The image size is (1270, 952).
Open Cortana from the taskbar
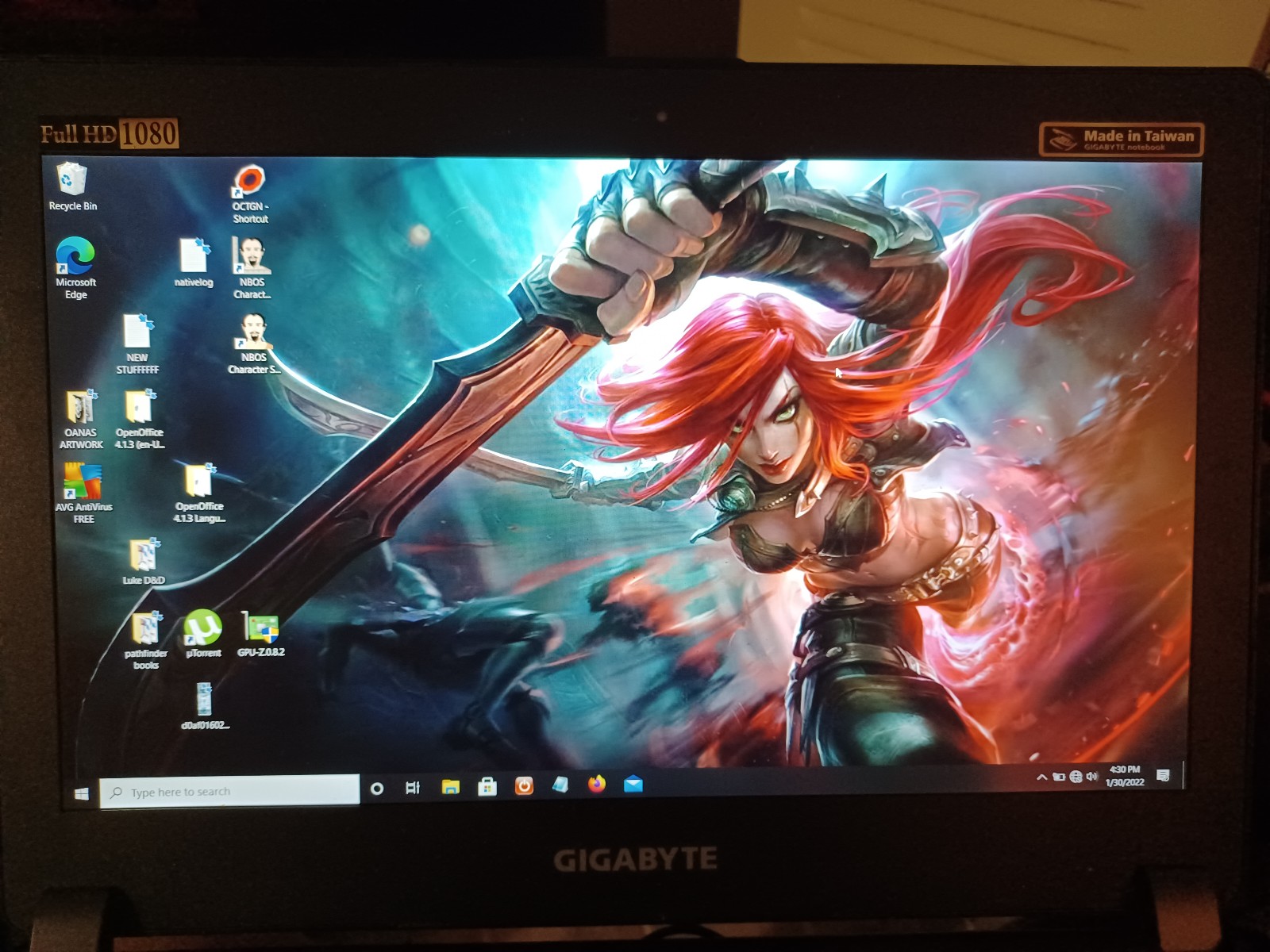(x=377, y=789)
